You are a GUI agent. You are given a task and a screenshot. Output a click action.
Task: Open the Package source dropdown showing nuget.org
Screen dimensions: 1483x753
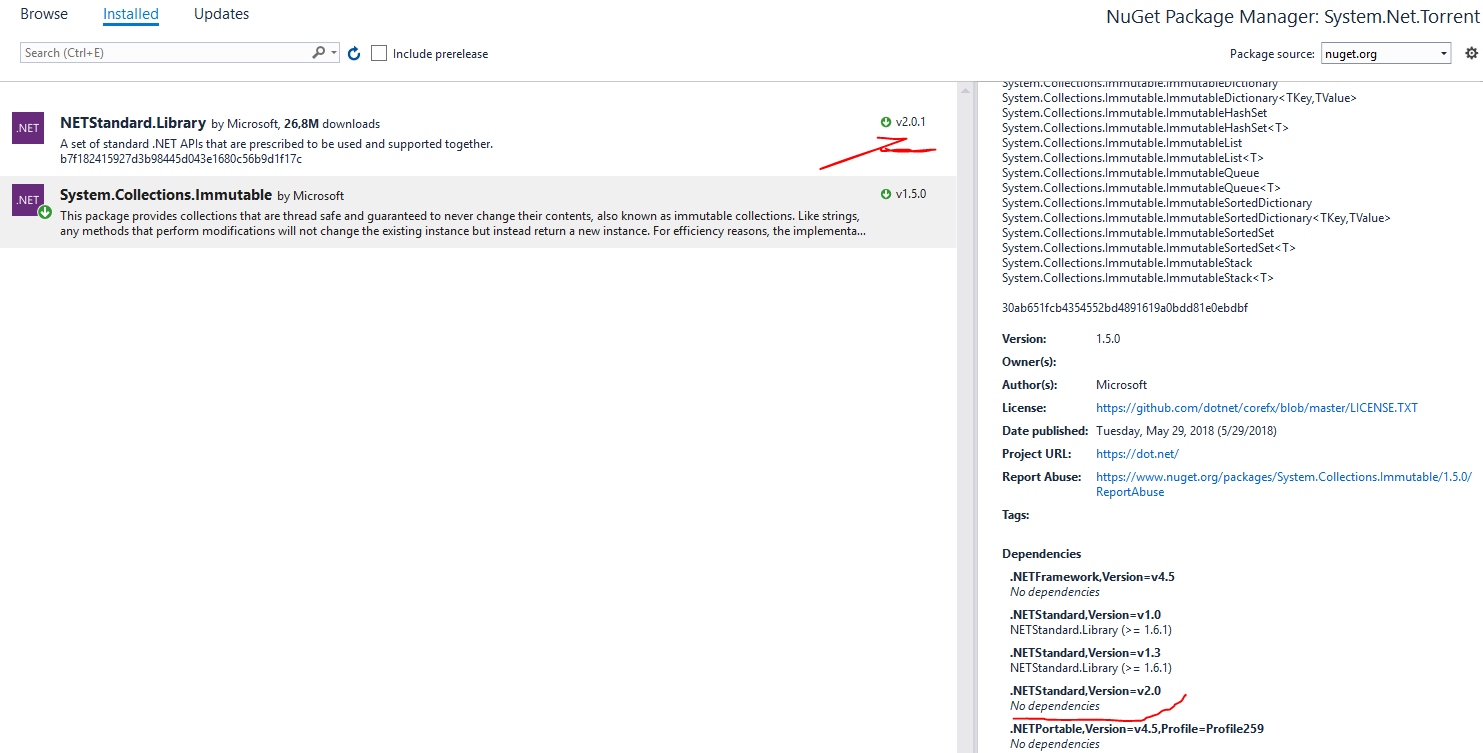(1386, 53)
